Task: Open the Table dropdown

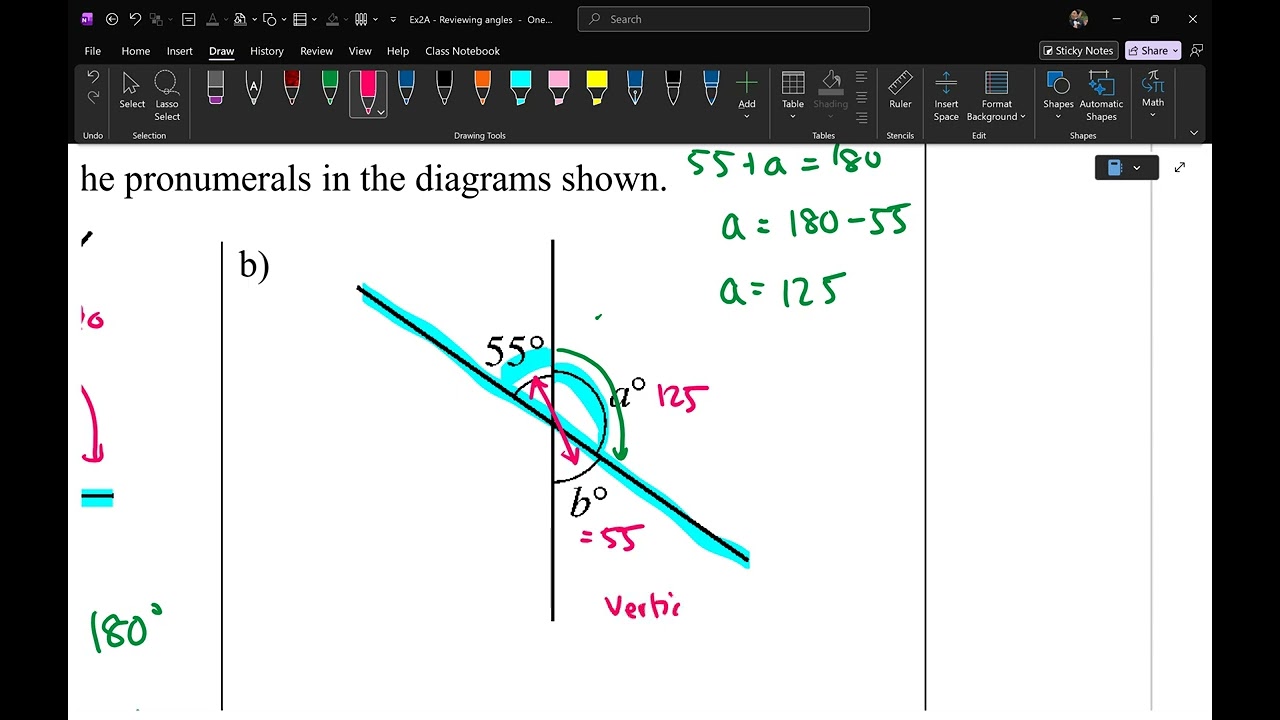Action: pyautogui.click(x=793, y=95)
